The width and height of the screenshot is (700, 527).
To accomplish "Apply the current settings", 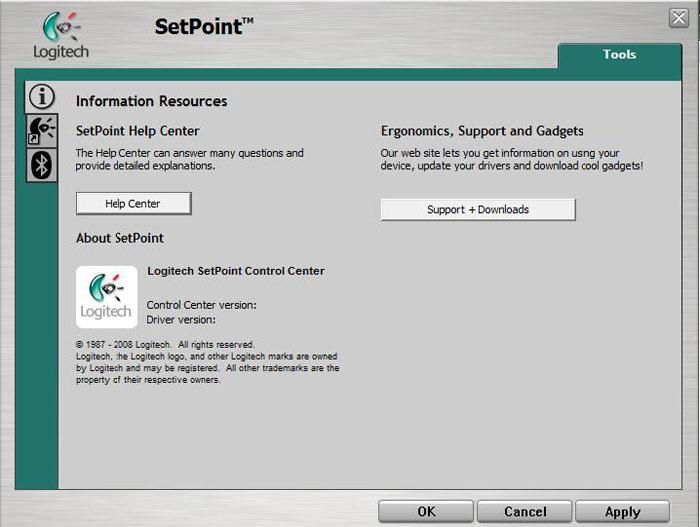I will pos(622,511).
